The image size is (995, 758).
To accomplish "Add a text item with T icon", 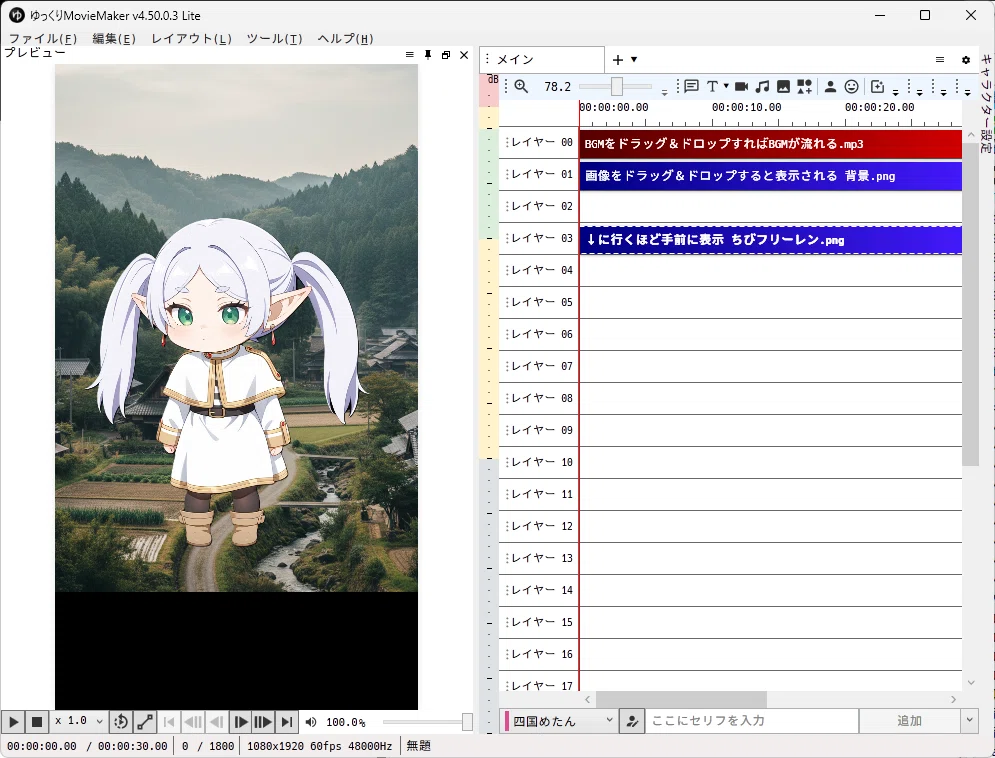I will 712,86.
